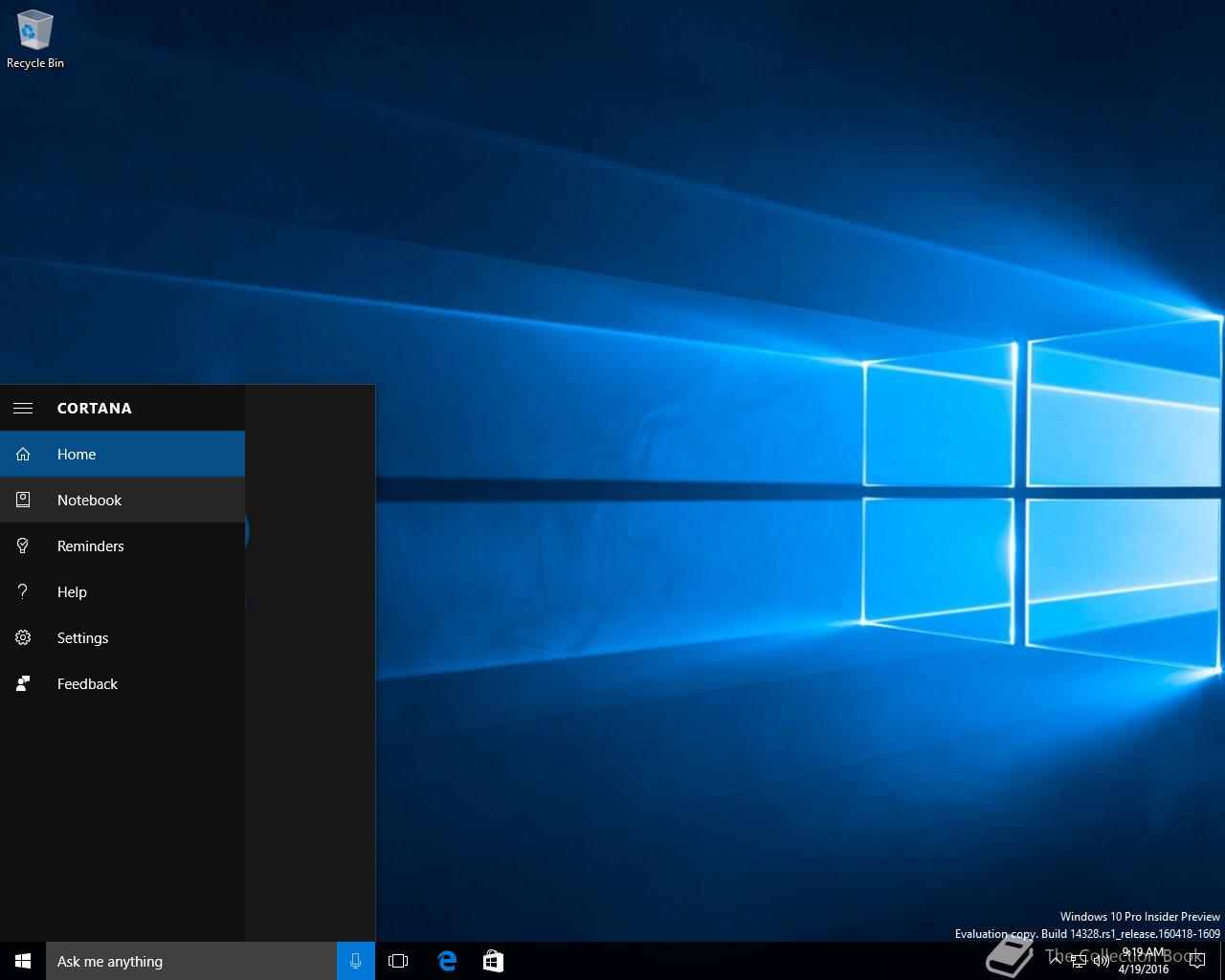This screenshot has width=1225, height=980.
Task: Click the CORTANA header title
Action: 95,408
